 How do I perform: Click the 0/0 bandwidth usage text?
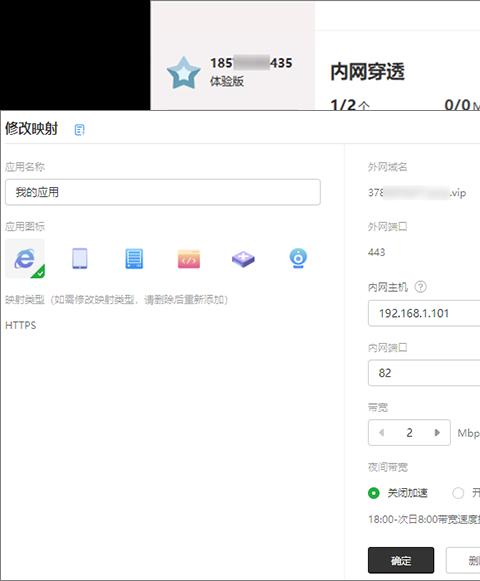[462, 105]
